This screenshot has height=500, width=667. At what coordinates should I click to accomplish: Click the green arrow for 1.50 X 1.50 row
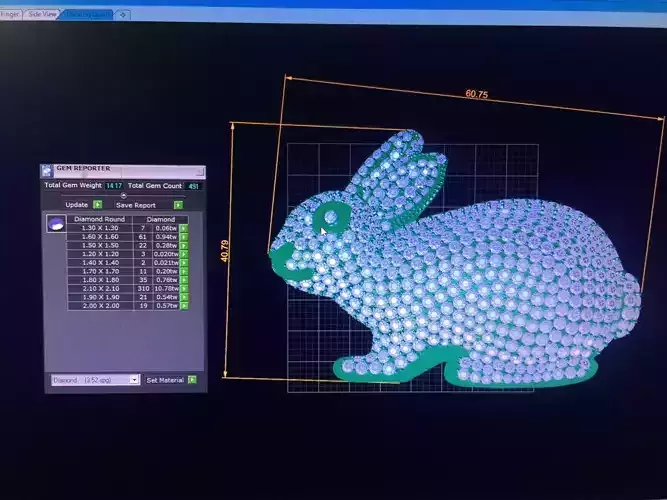pos(184,246)
